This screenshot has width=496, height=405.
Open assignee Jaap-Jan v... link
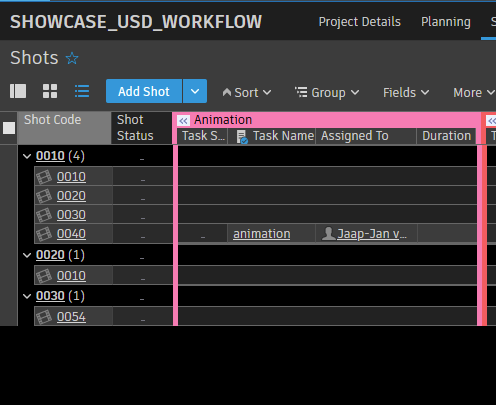click(x=372, y=234)
